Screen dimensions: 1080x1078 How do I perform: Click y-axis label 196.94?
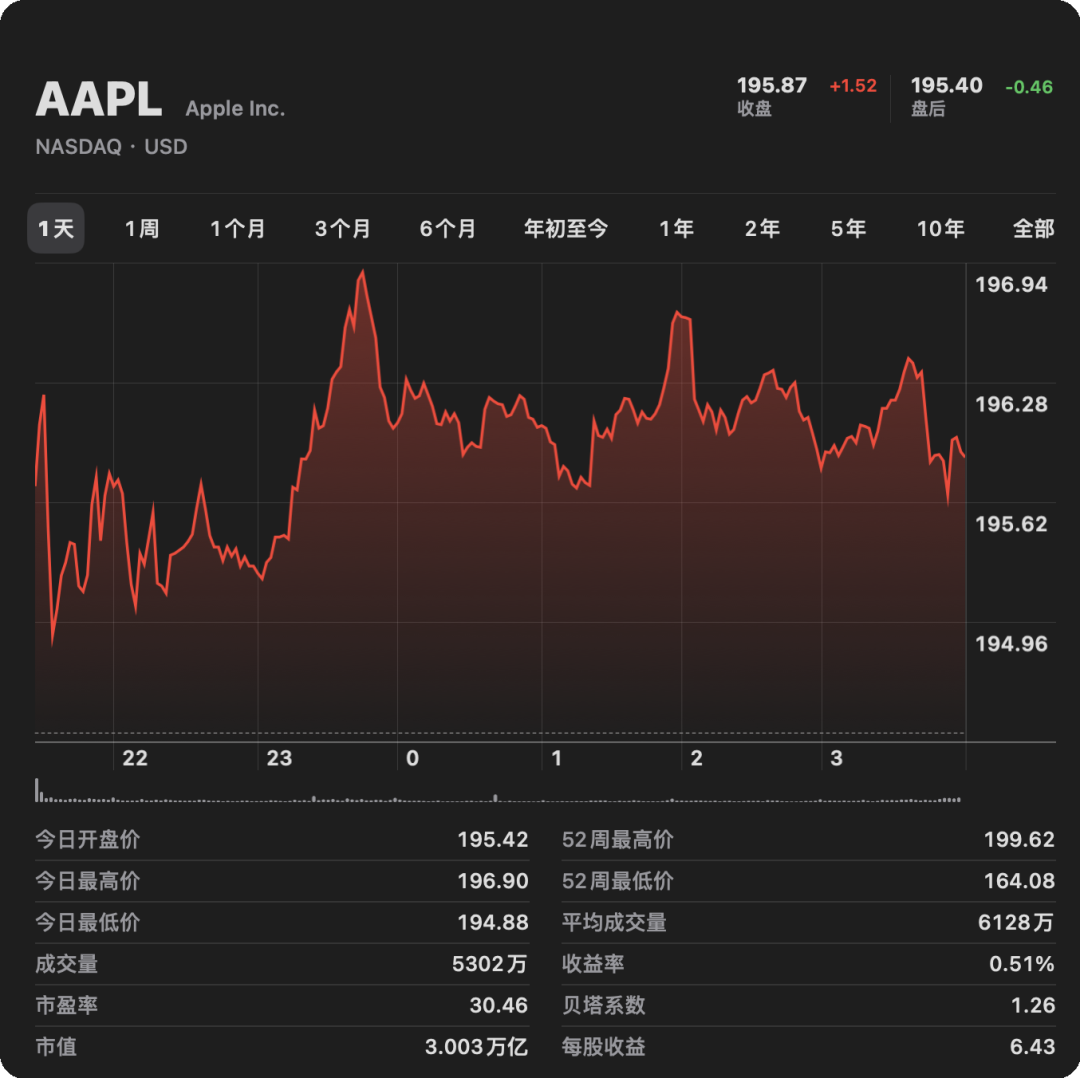(x=1011, y=284)
